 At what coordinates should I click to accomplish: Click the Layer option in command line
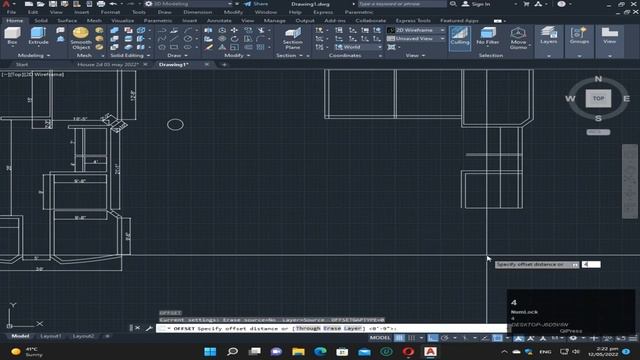point(352,328)
